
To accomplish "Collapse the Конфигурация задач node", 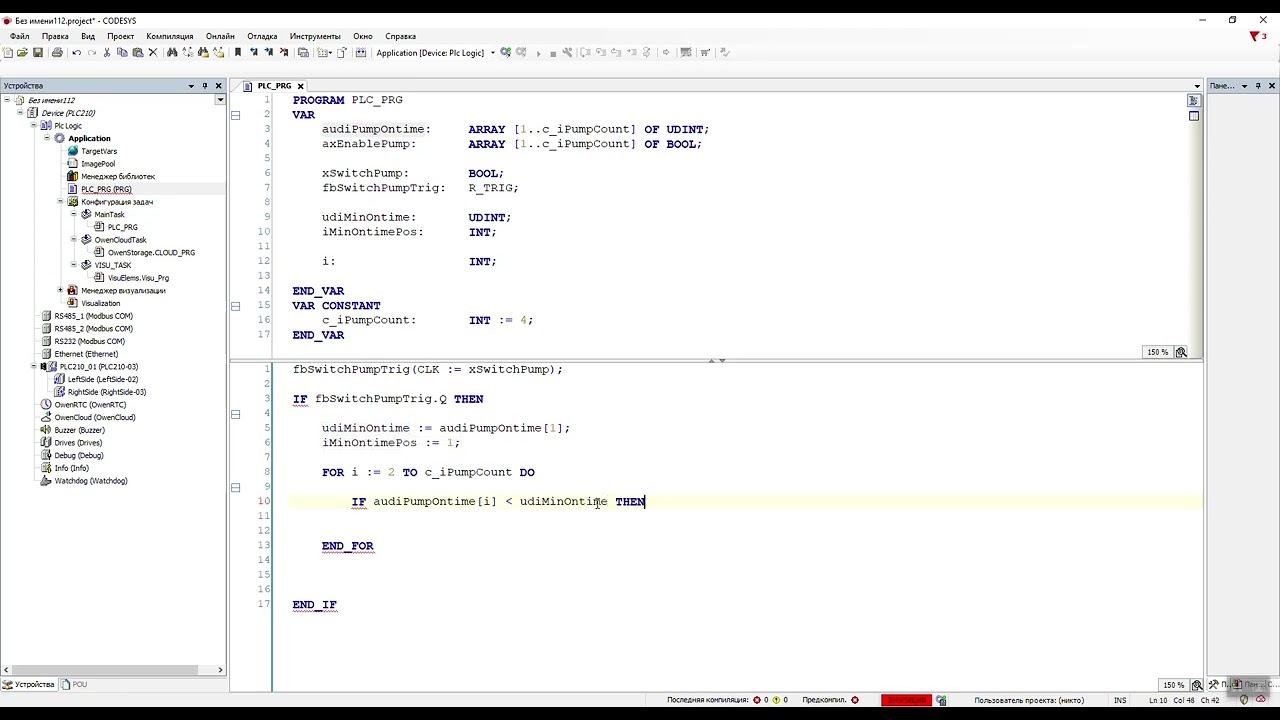I will pos(60,202).
